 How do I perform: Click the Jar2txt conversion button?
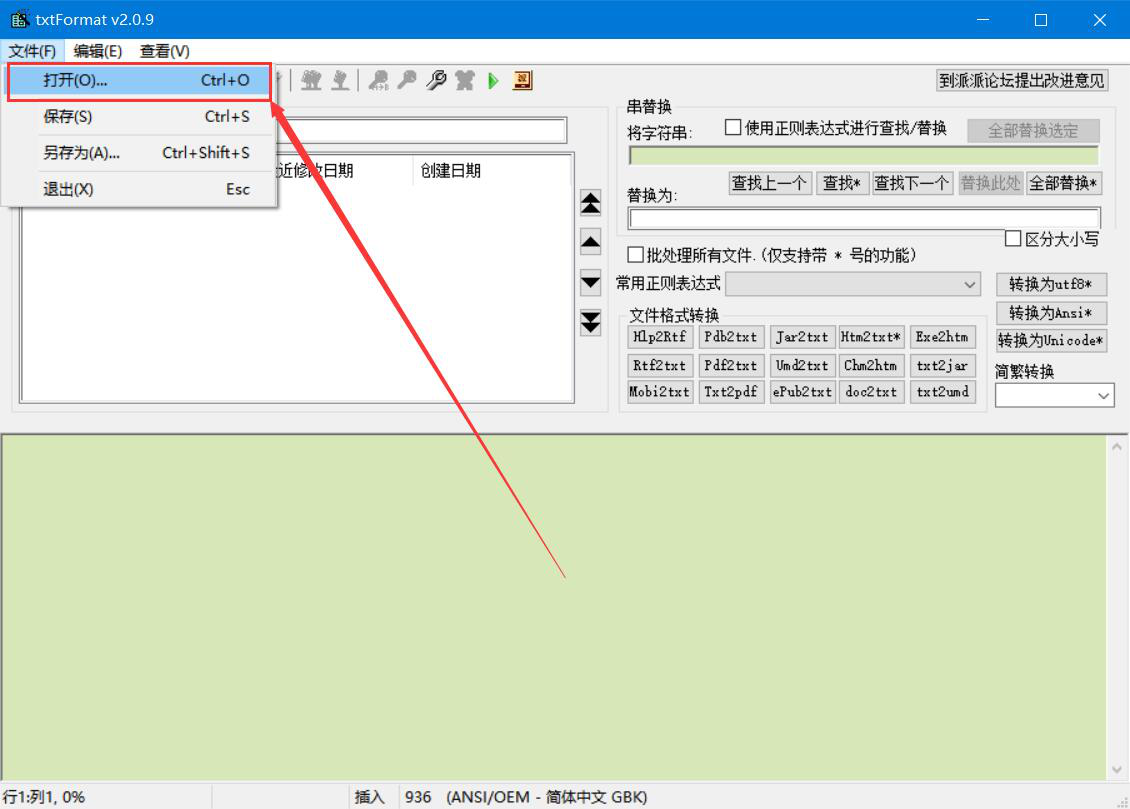click(801, 336)
